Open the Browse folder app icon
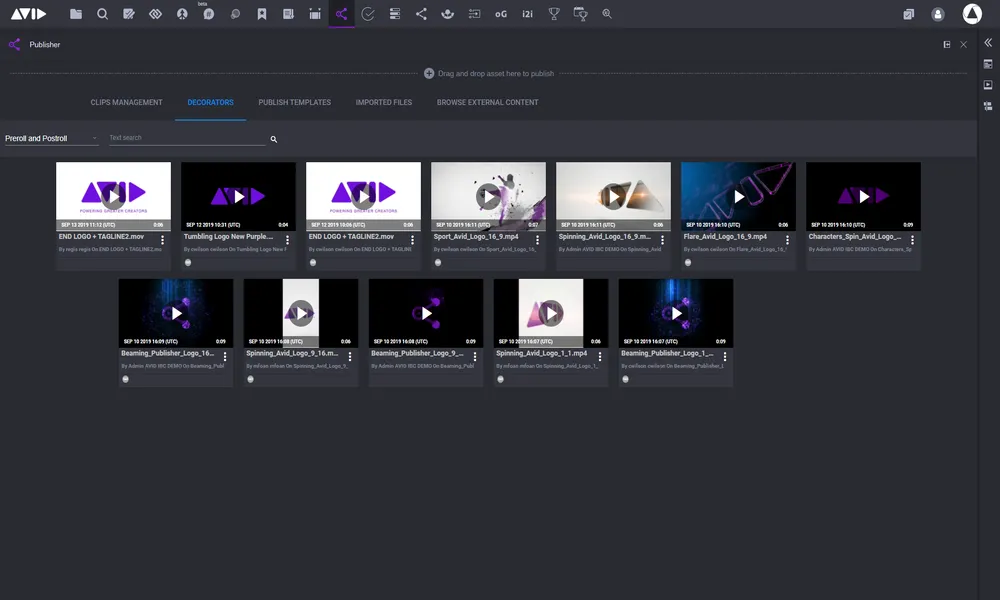Image resolution: width=1000 pixels, height=600 pixels. 76,14
